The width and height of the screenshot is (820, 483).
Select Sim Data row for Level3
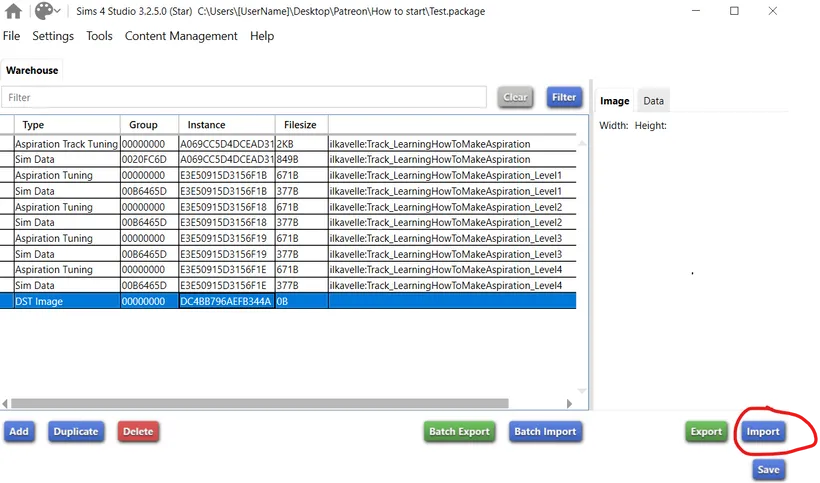click(x=288, y=254)
